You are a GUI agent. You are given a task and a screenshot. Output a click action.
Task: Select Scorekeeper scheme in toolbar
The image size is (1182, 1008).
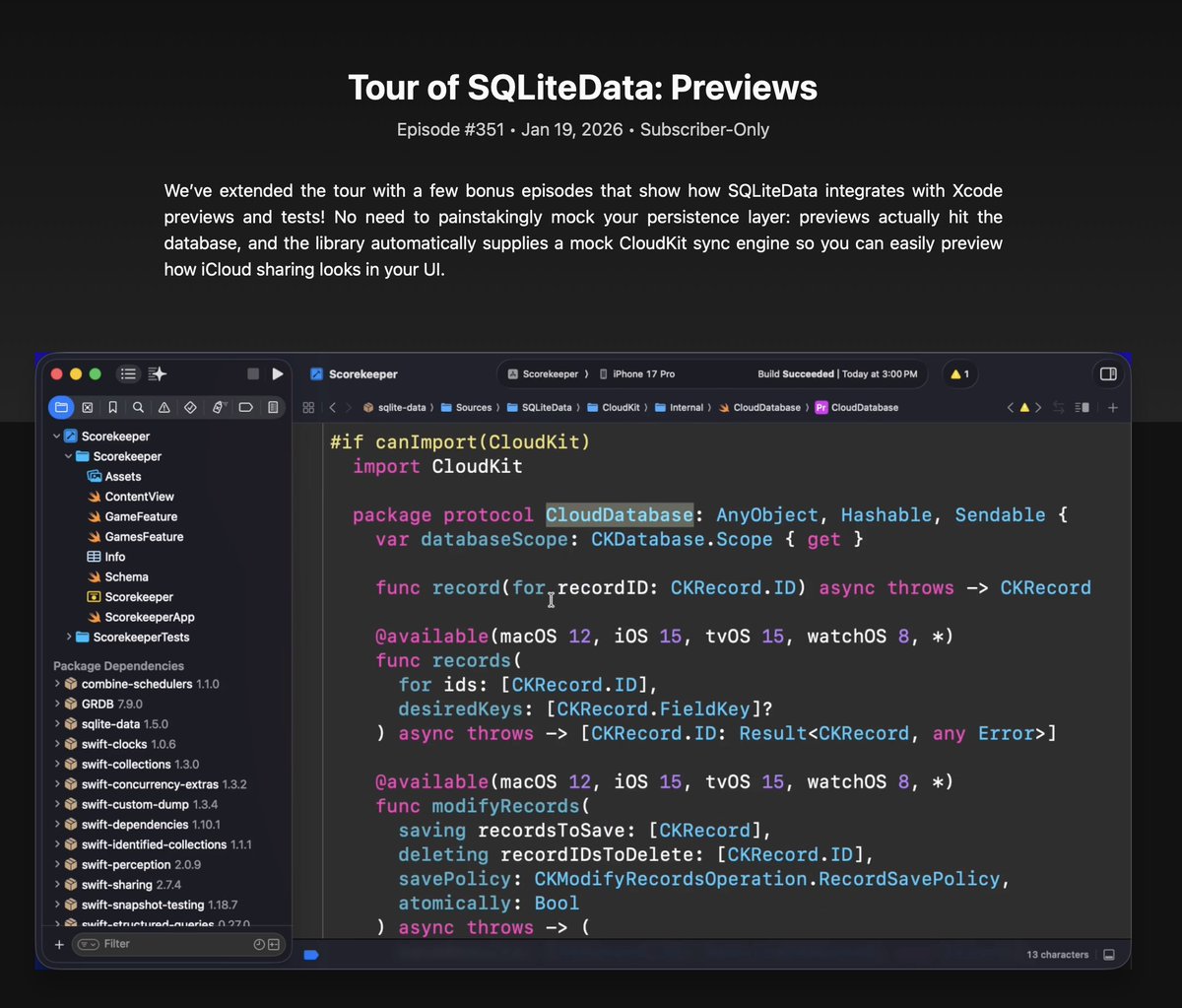[543, 374]
